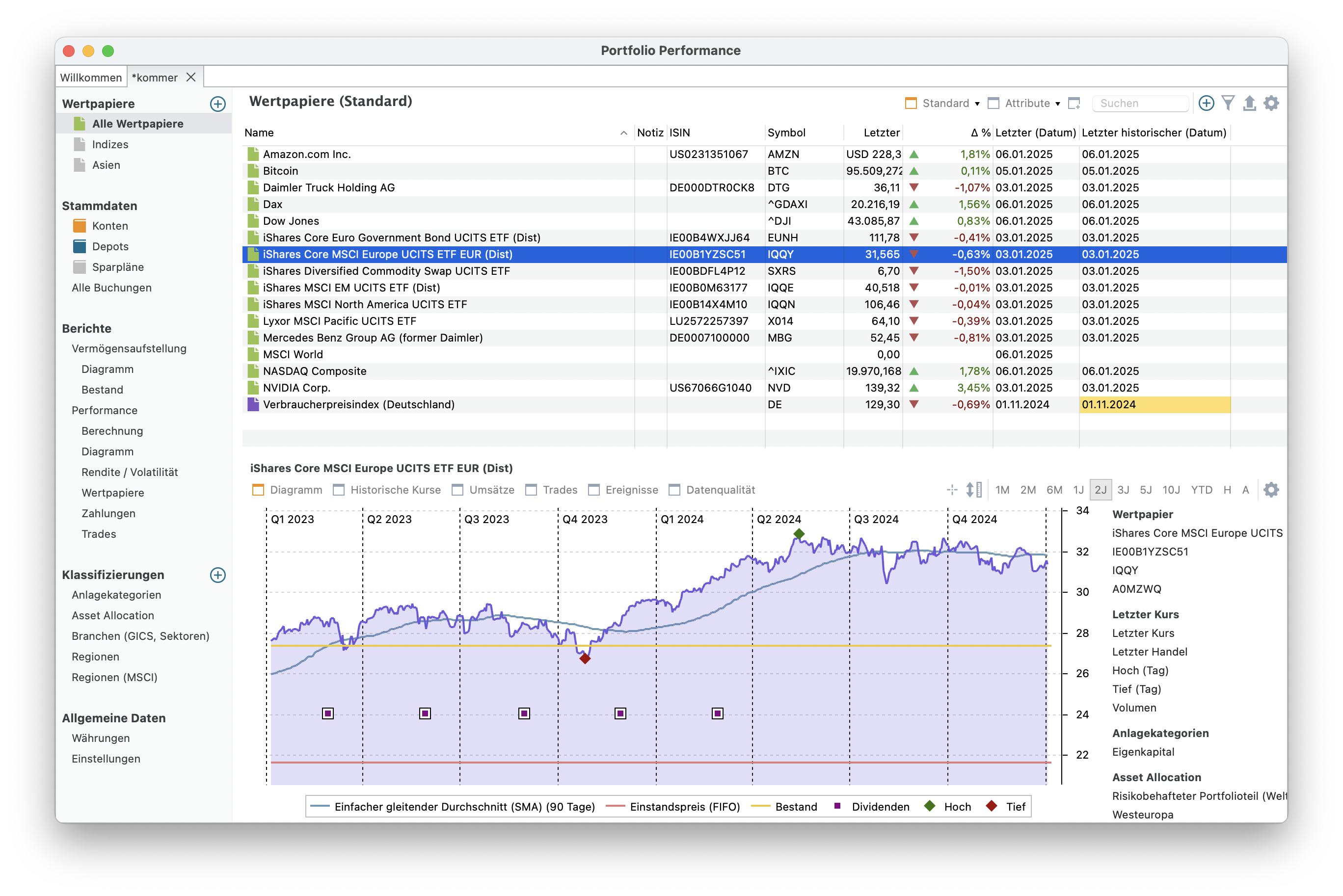Click the Symbol column header
This screenshot has width=1343, height=896.
804,132
